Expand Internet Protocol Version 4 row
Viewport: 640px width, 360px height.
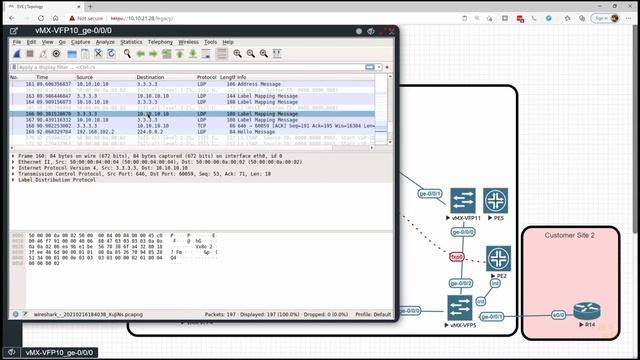[x=13, y=168]
